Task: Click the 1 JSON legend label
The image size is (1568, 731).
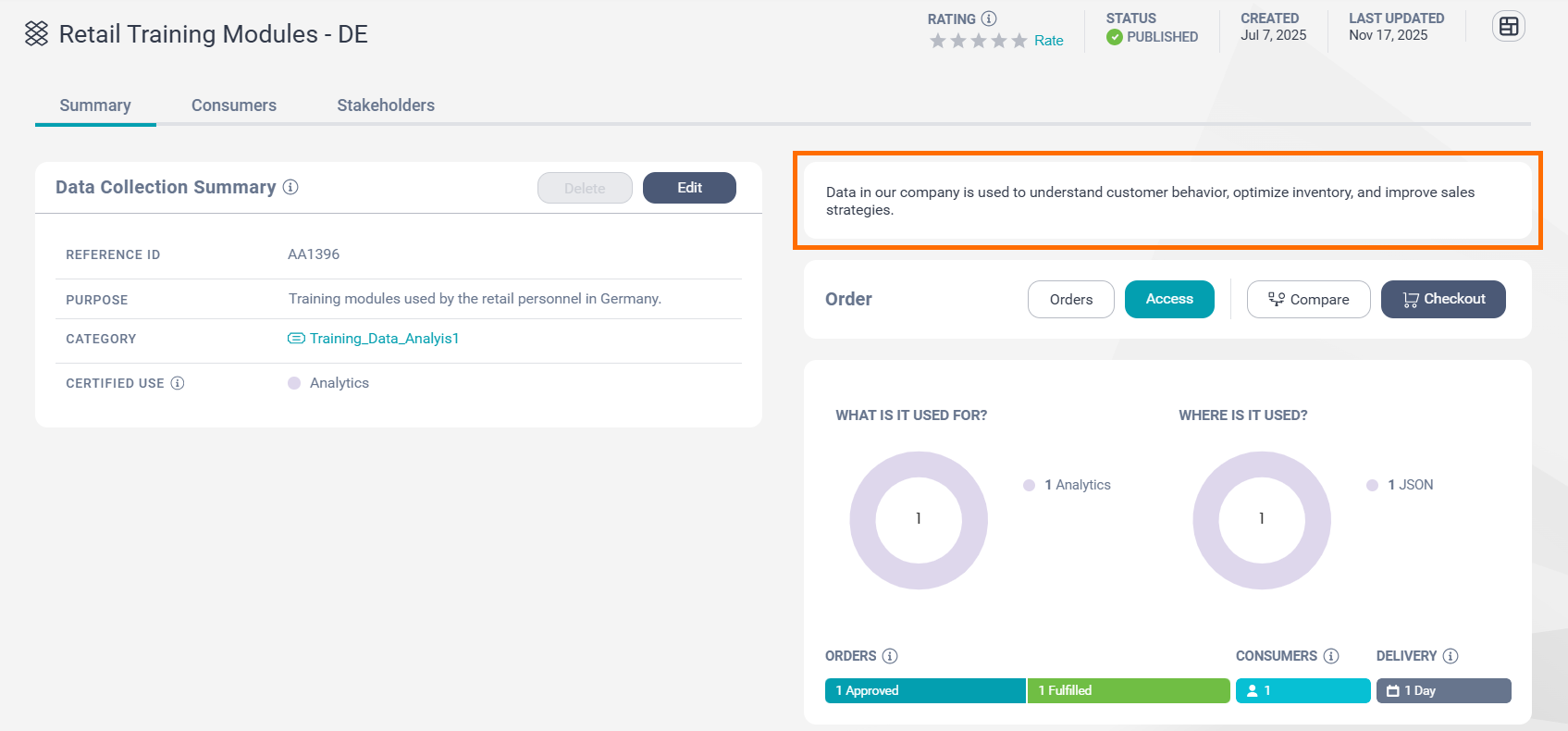Action: pyautogui.click(x=1411, y=485)
